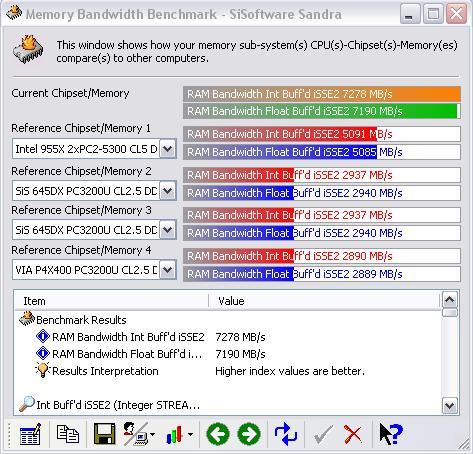Click info icon beside RAM Bandwidth Int row
Screen dimensions: 473x454
click(x=43, y=336)
